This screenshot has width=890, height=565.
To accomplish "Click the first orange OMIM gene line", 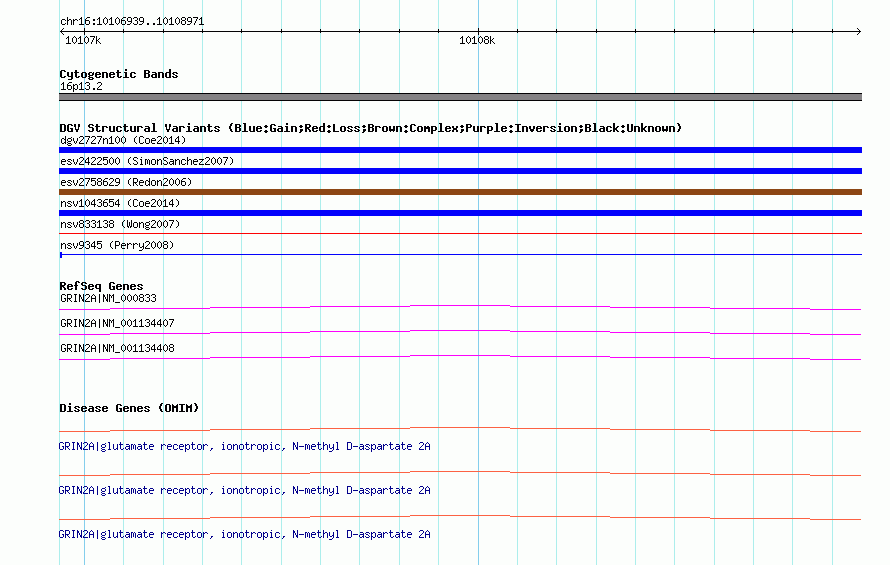I will 460,429.
